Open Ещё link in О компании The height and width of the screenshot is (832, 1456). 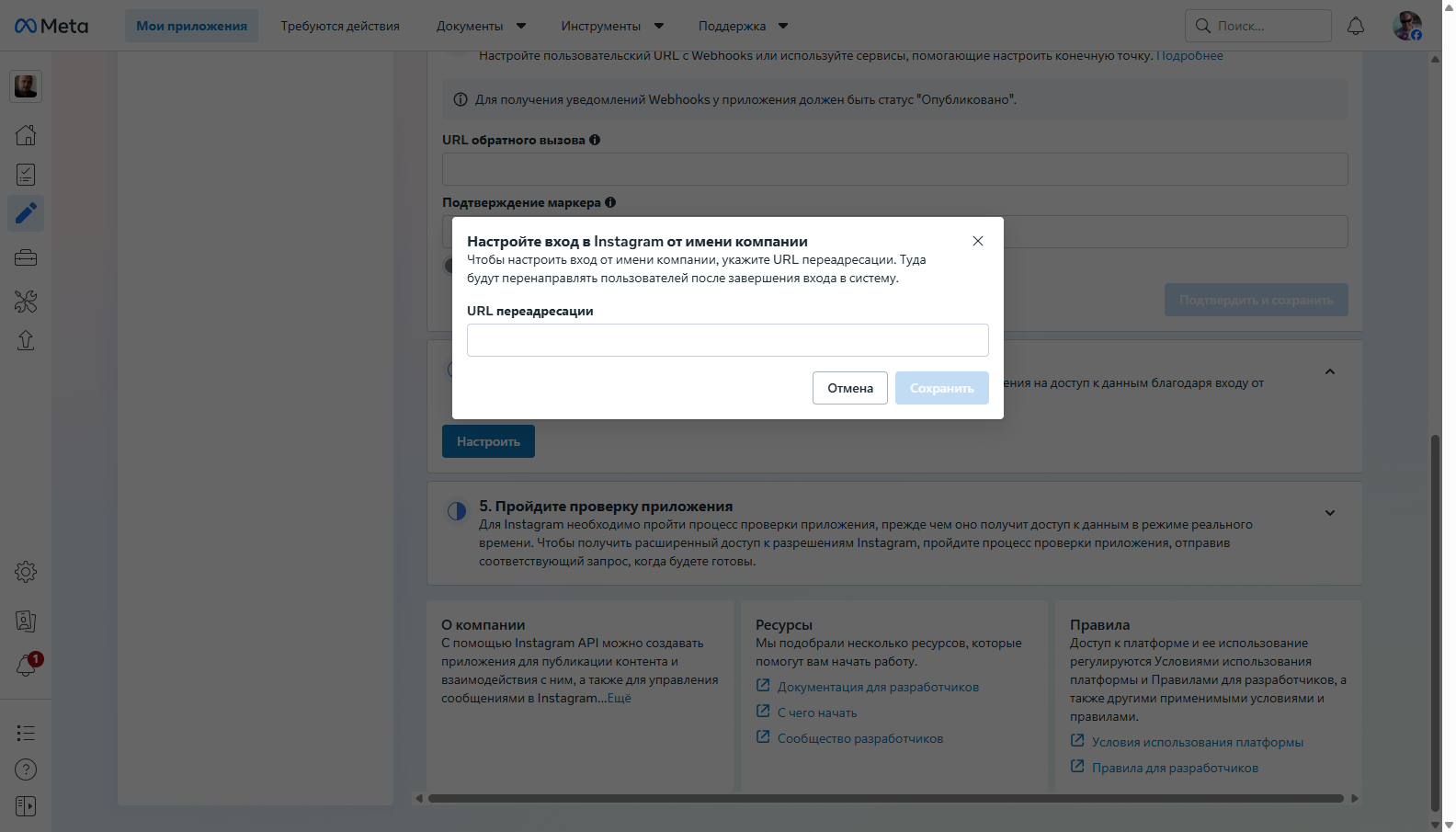pos(620,698)
